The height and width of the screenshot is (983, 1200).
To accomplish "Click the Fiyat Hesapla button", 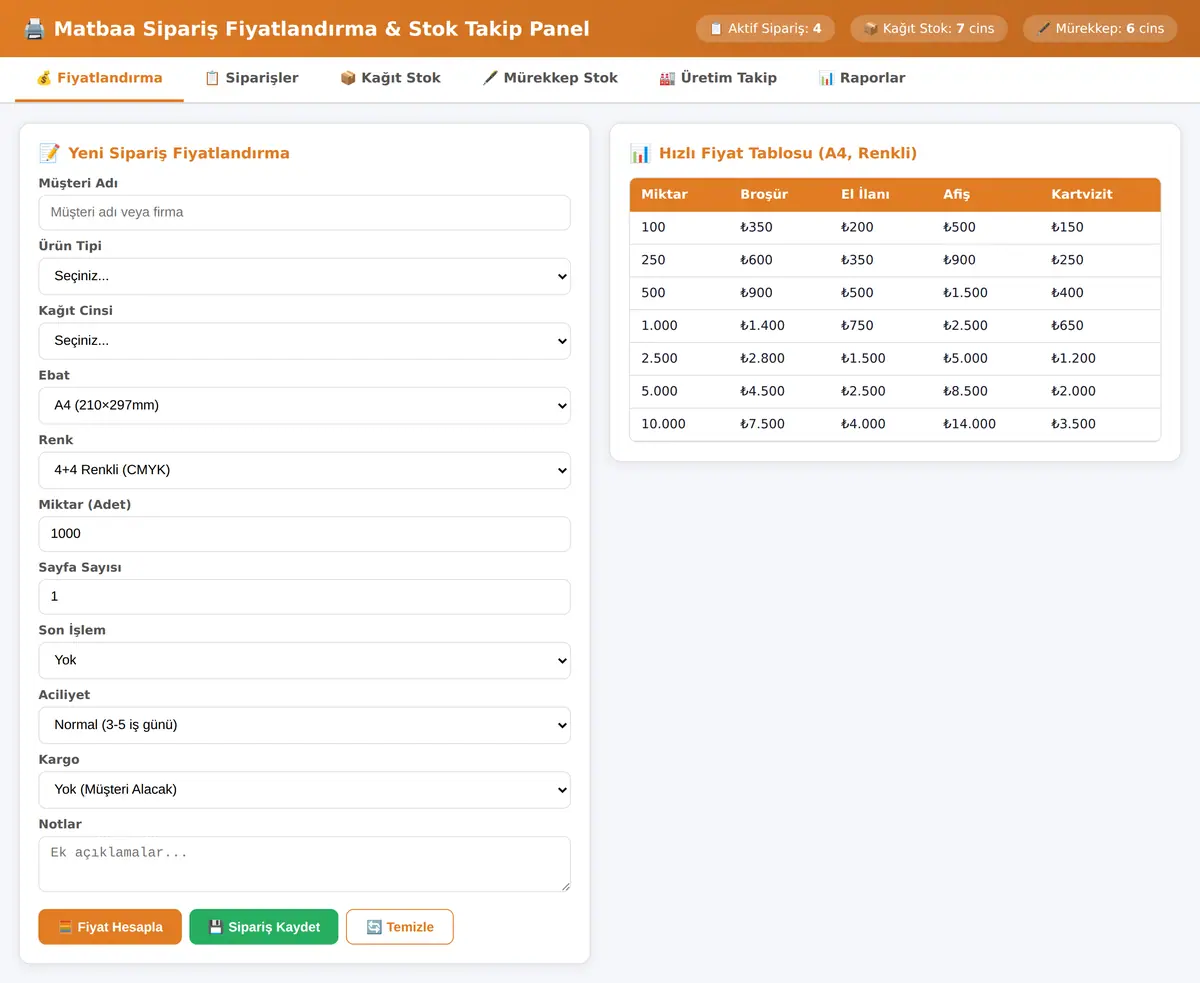I will [x=110, y=927].
